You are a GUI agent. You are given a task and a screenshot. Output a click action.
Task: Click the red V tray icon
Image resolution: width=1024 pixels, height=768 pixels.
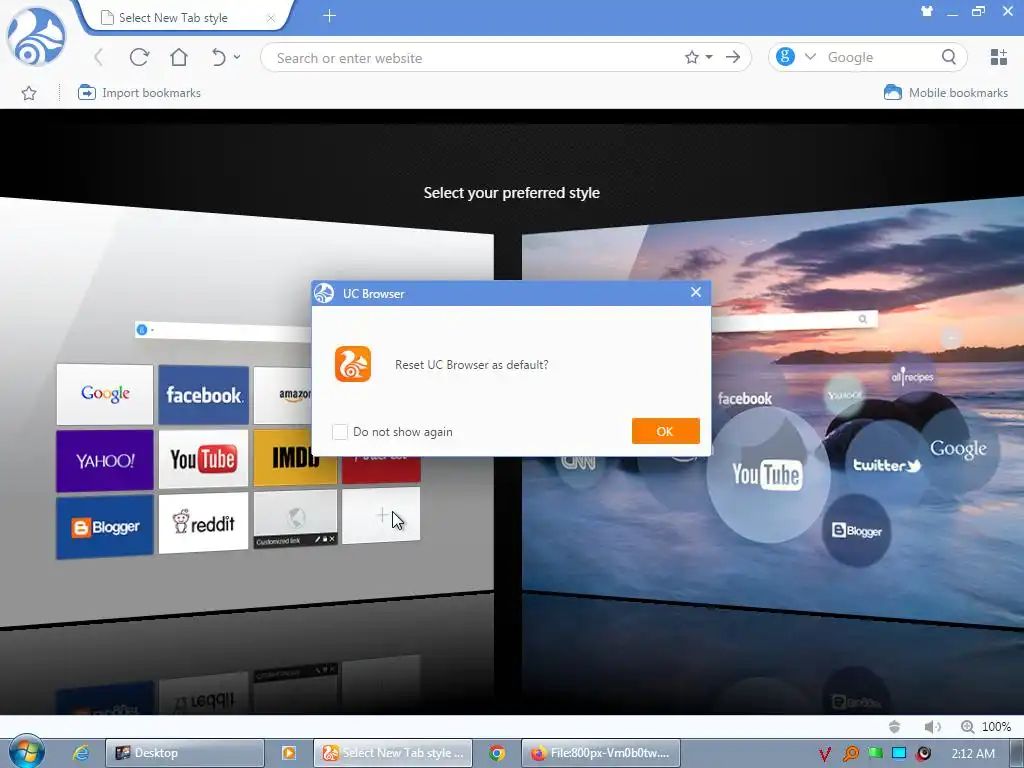(x=825, y=754)
